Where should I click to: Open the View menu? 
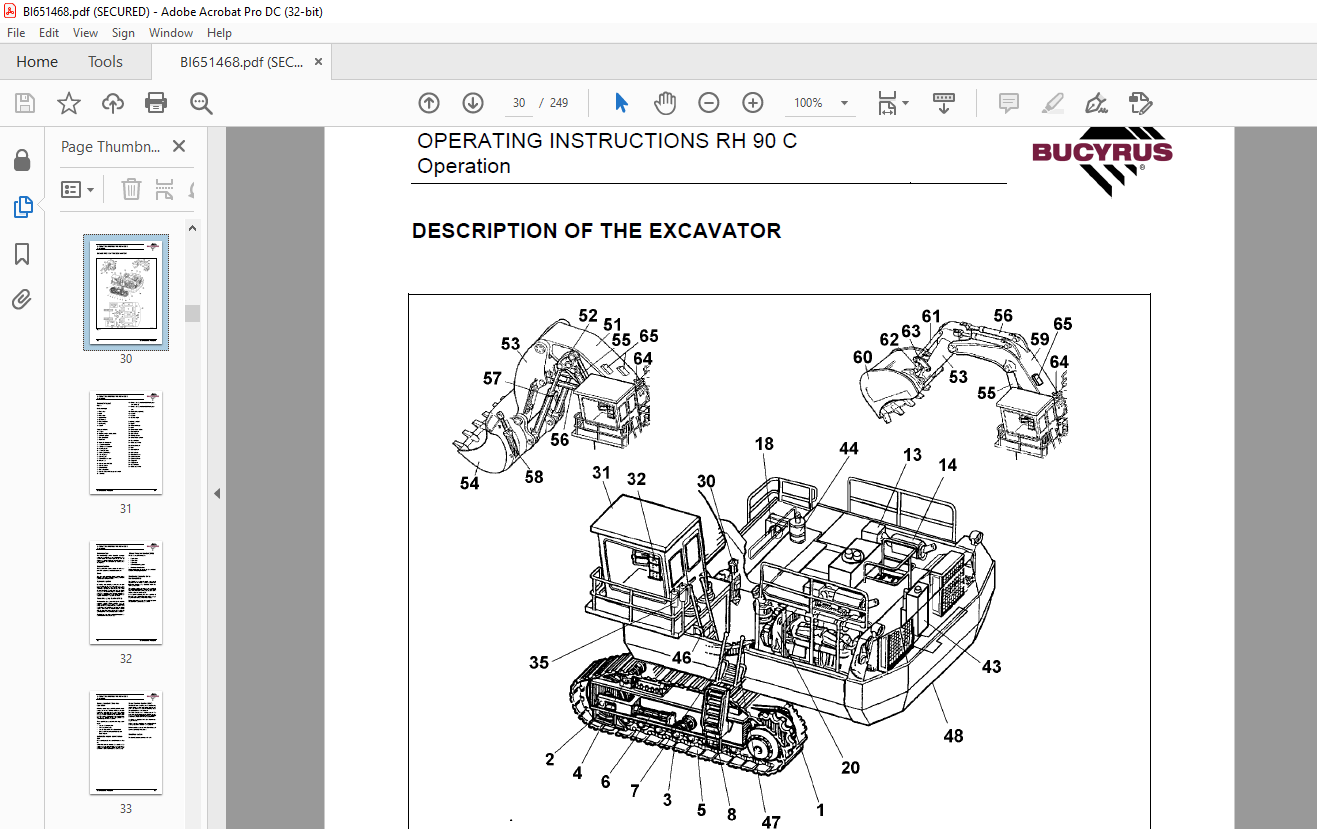(85, 33)
